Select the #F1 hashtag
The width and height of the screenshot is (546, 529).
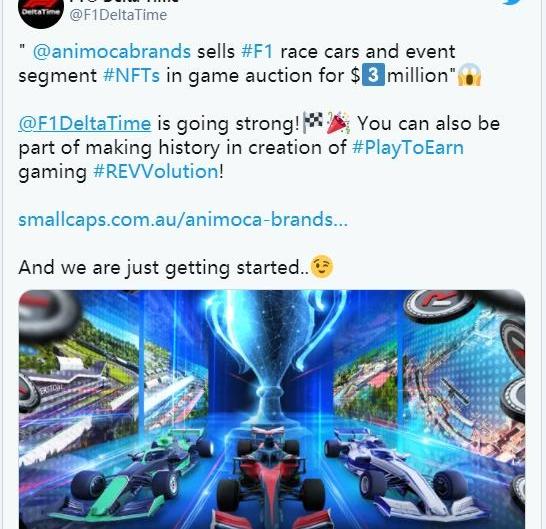point(257,51)
